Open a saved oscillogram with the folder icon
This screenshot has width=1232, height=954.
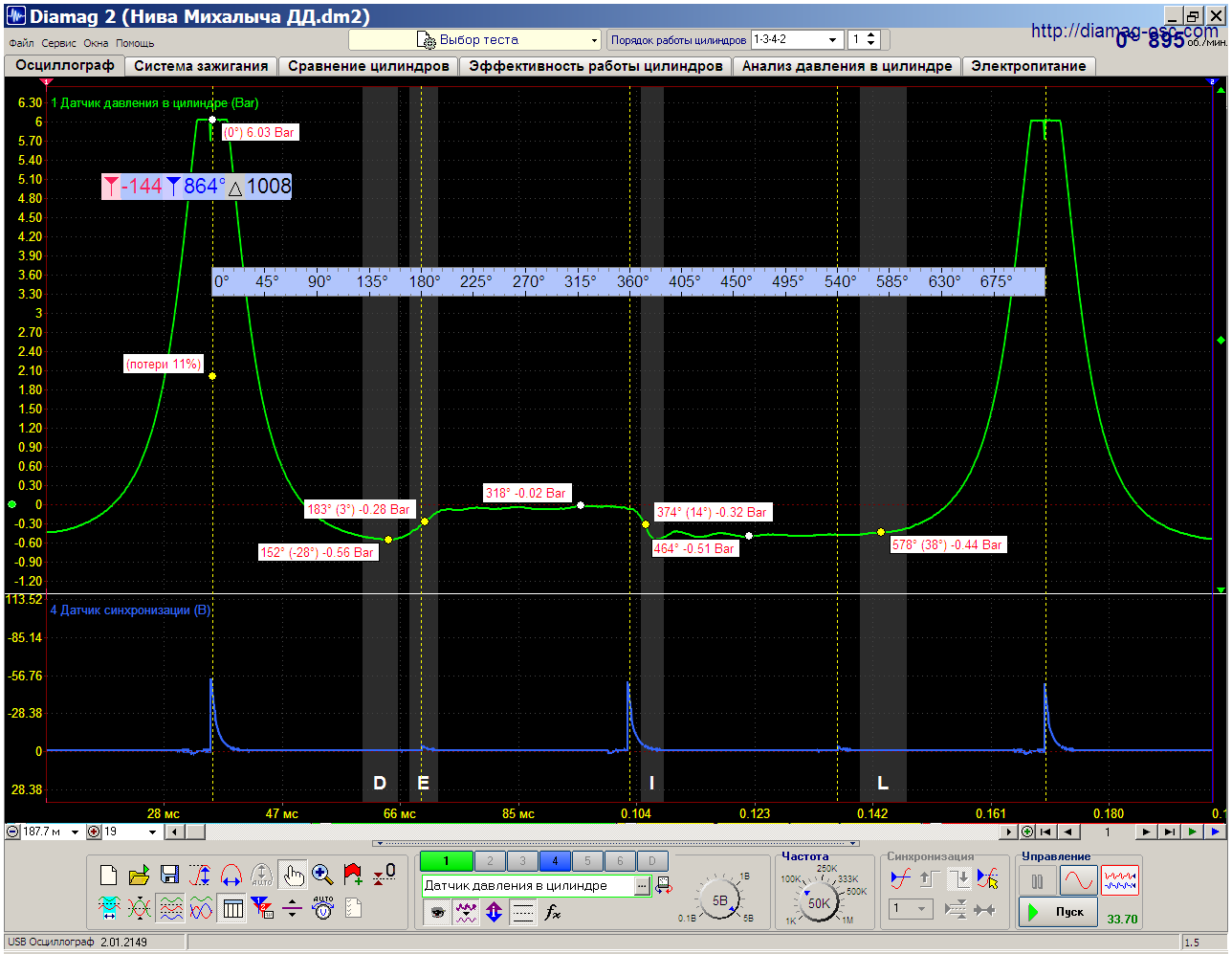click(x=139, y=875)
